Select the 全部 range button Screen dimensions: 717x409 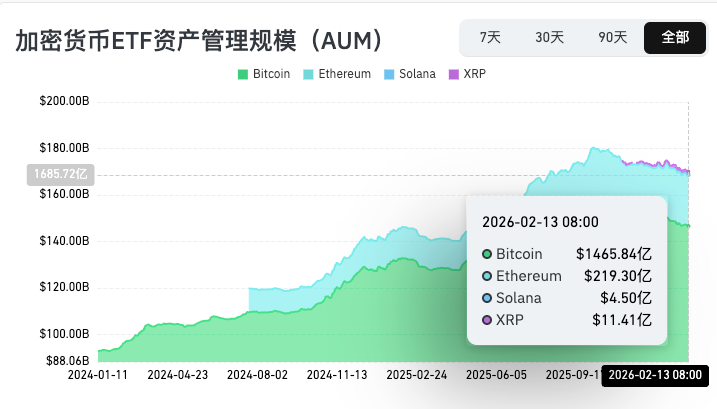click(x=674, y=38)
